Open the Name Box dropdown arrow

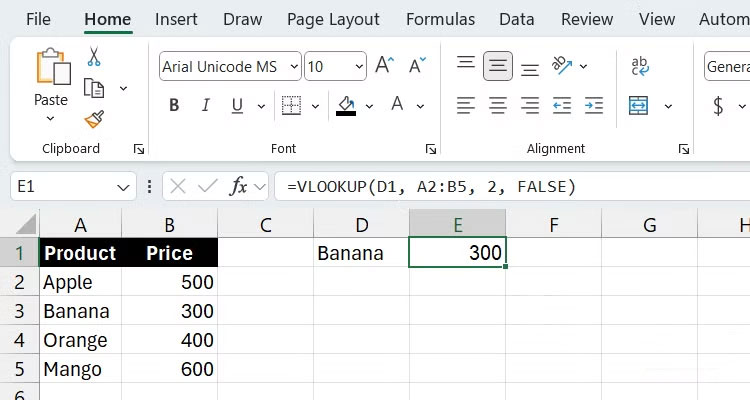(x=124, y=187)
